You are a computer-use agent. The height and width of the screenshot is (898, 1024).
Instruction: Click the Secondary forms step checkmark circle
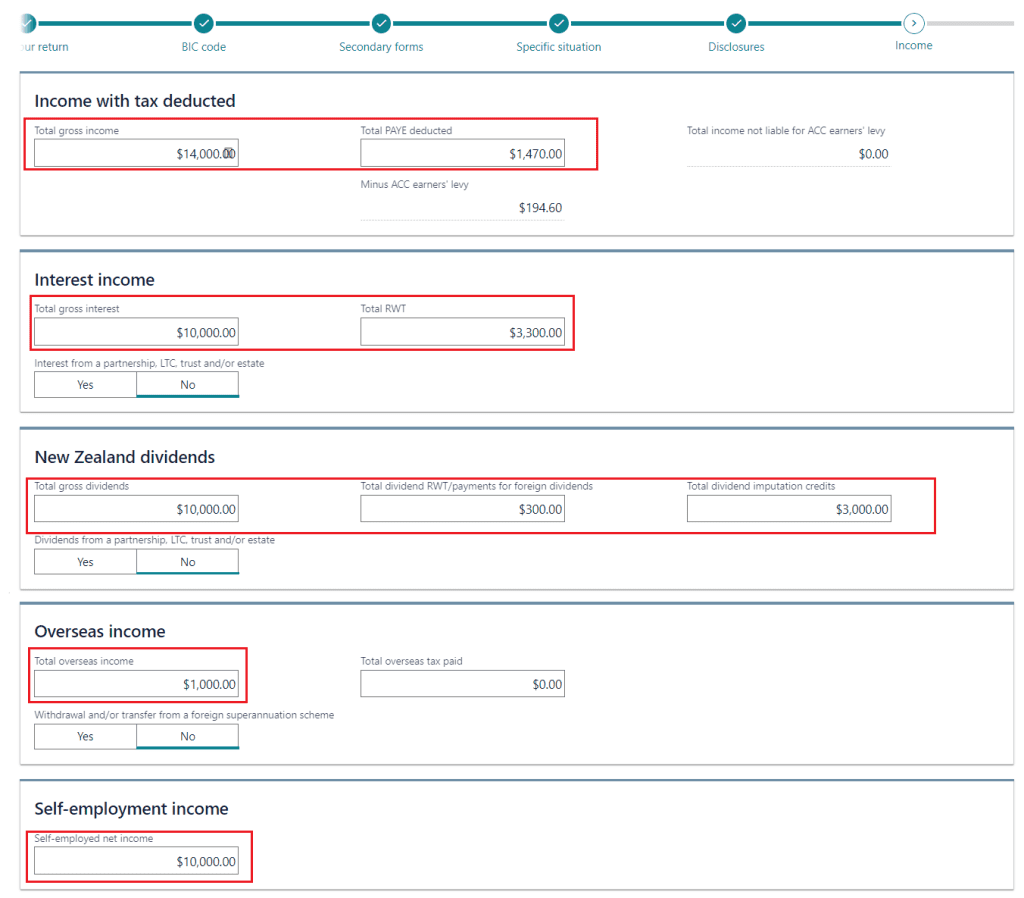tap(381, 24)
